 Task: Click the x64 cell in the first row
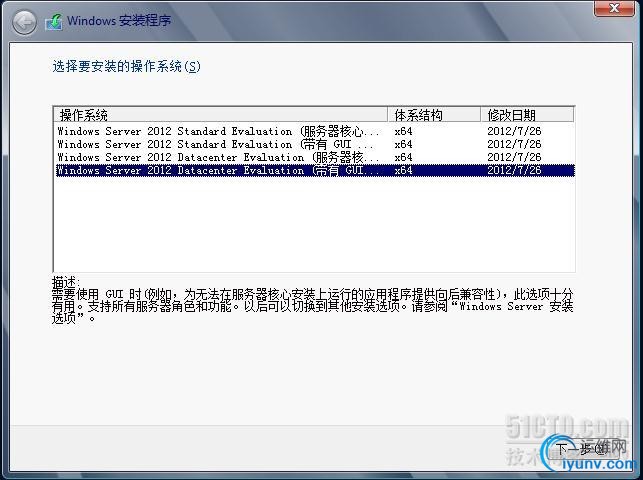click(x=404, y=132)
